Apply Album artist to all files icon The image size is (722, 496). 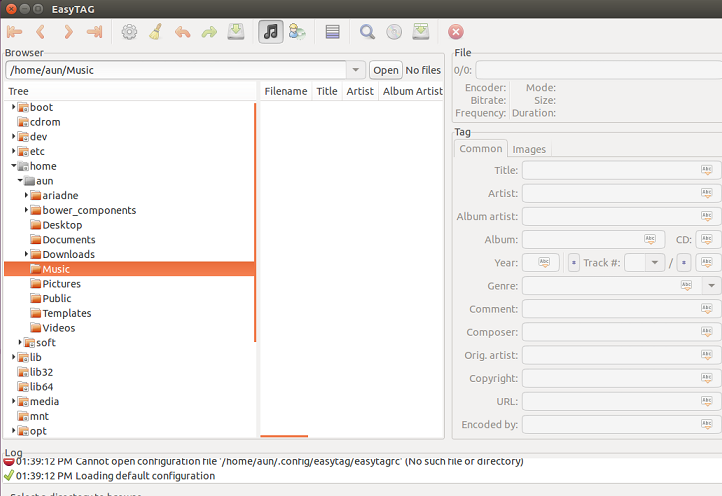707,216
